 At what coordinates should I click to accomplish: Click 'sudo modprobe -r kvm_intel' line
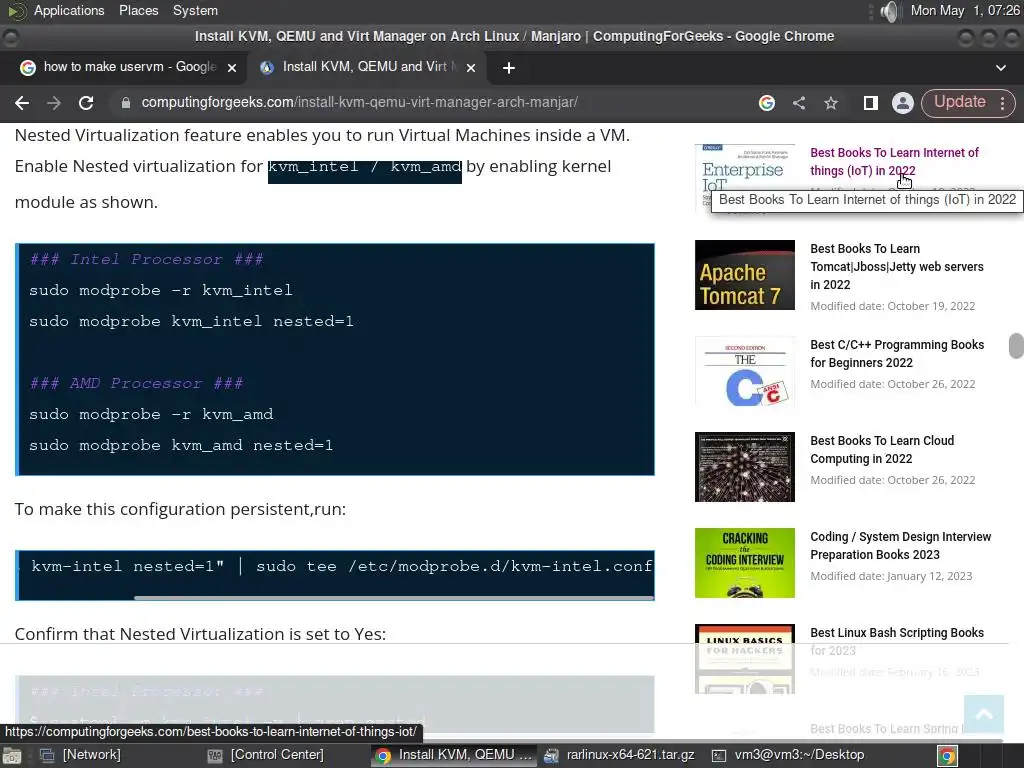tap(161, 290)
